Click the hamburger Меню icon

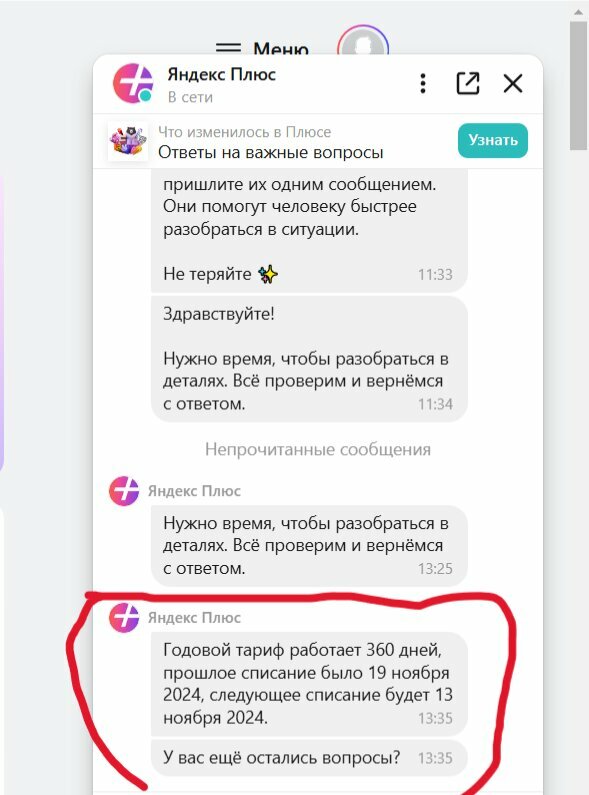click(228, 48)
